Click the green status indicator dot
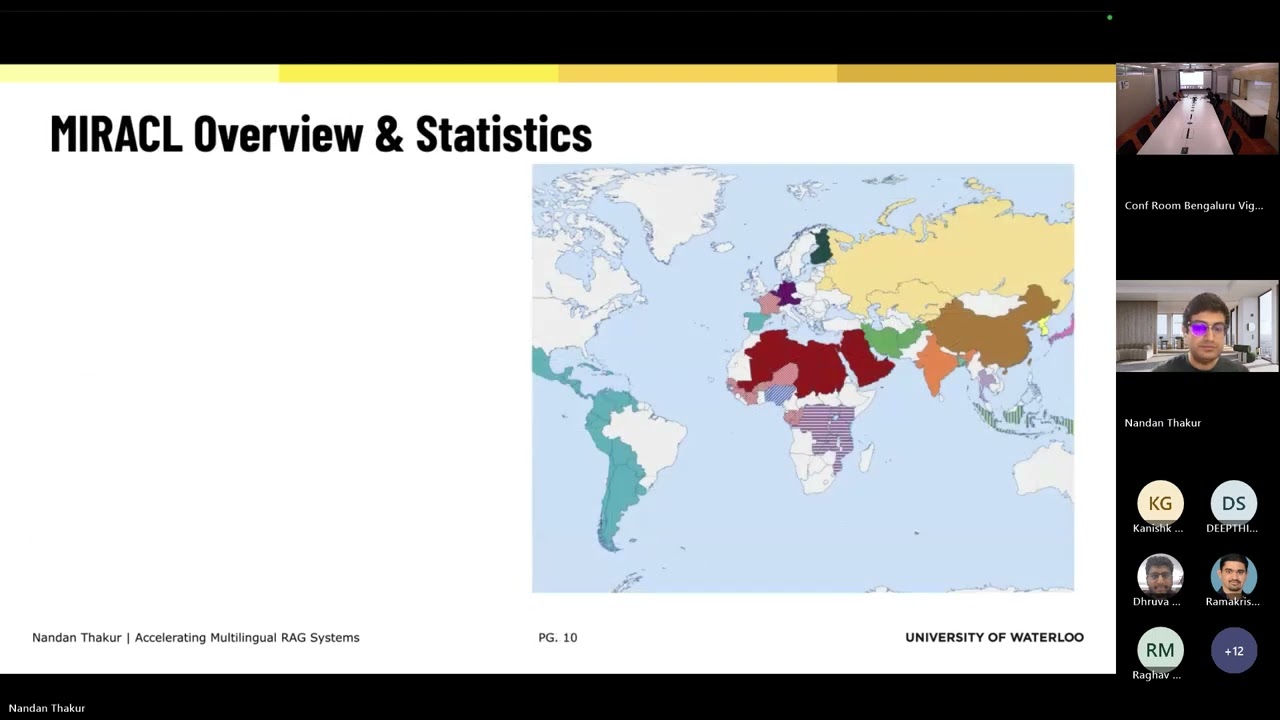 point(1110,17)
